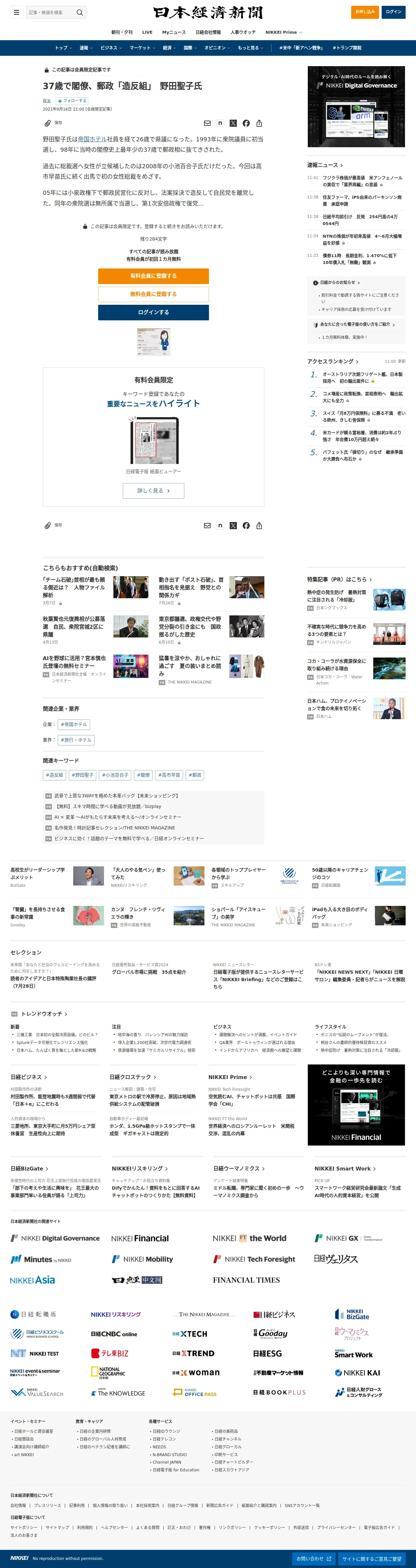The width and height of the screenshot is (416, 1568).
Task: Open the 日経CNBC online logo link
Action: coord(114,1334)
